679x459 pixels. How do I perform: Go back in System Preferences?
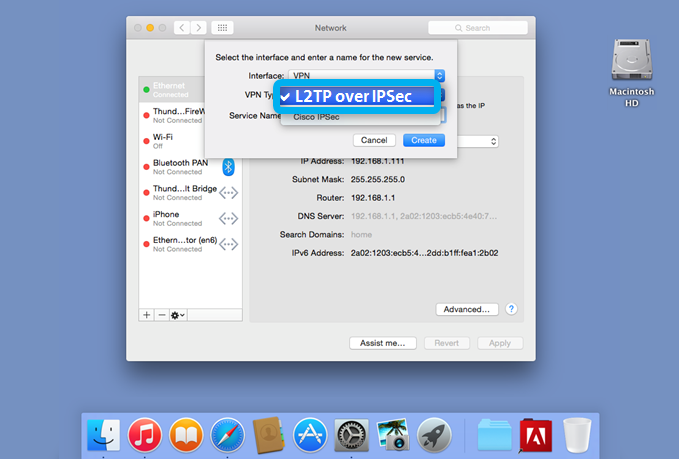pos(182,28)
